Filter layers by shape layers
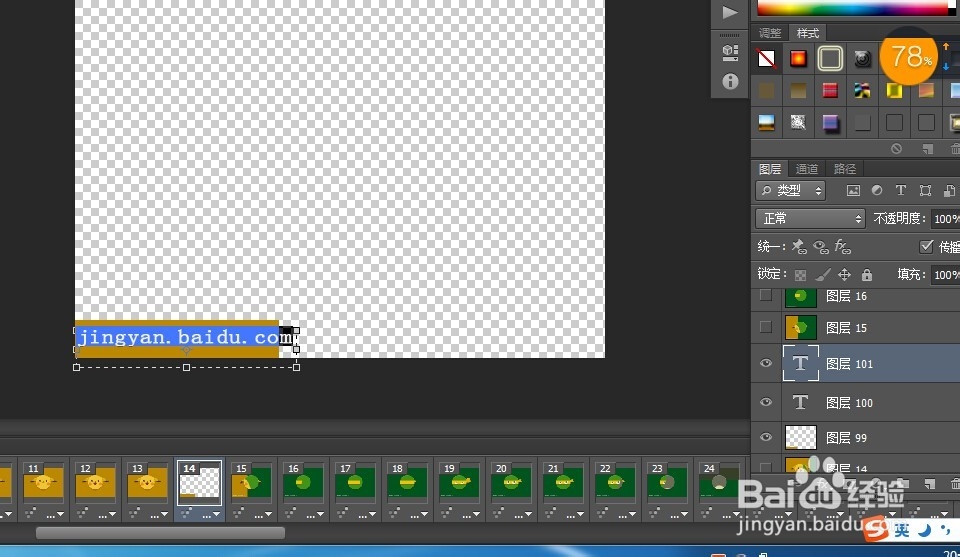The width and height of the screenshot is (960, 557). (x=925, y=191)
